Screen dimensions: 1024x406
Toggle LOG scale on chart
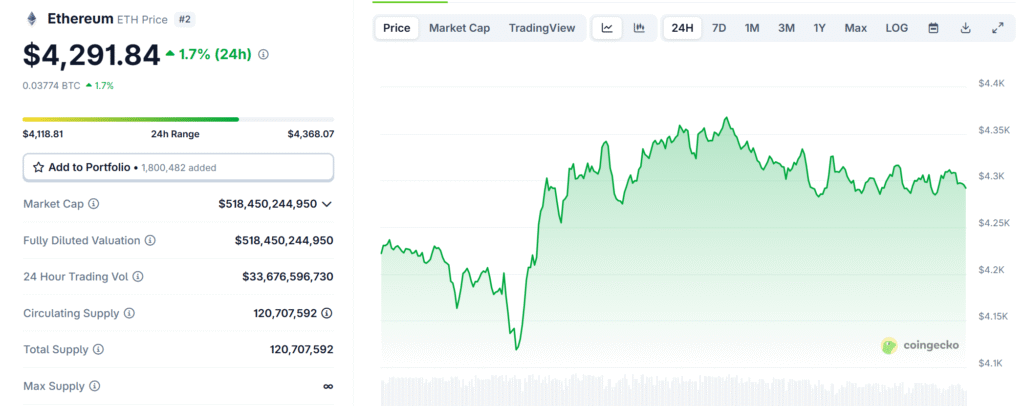pyautogui.click(x=897, y=28)
